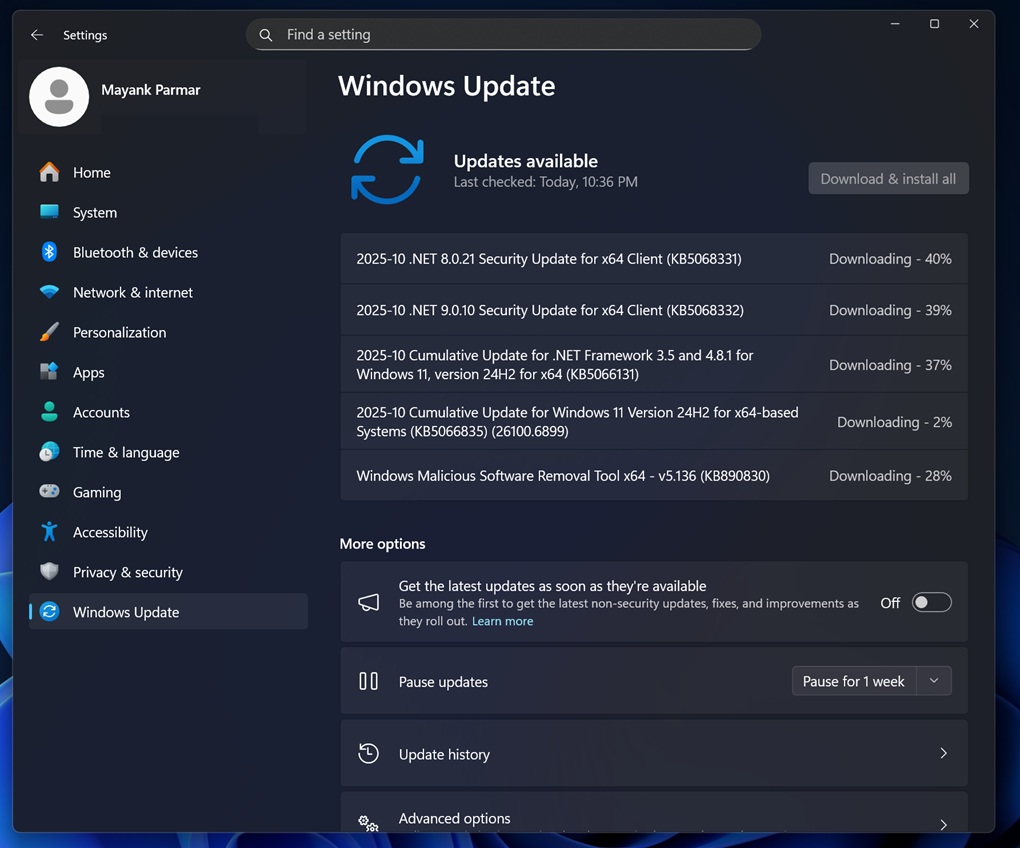
Task: Click the Bluetooth & devices icon
Action: (49, 252)
